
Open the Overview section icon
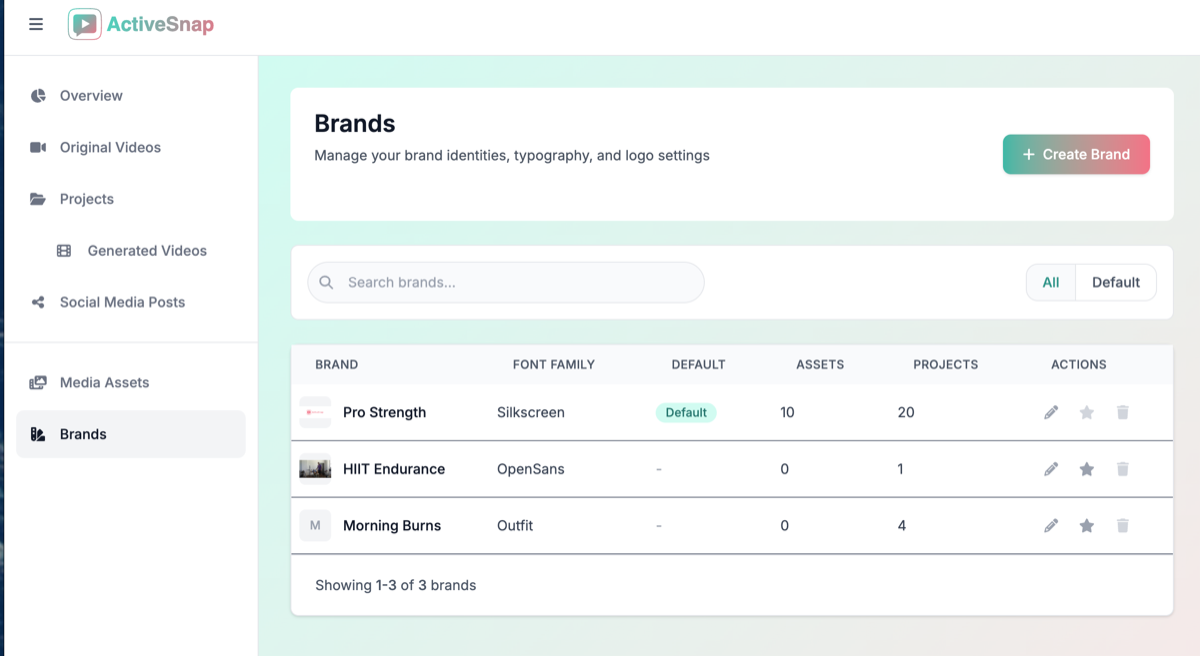coord(37,95)
